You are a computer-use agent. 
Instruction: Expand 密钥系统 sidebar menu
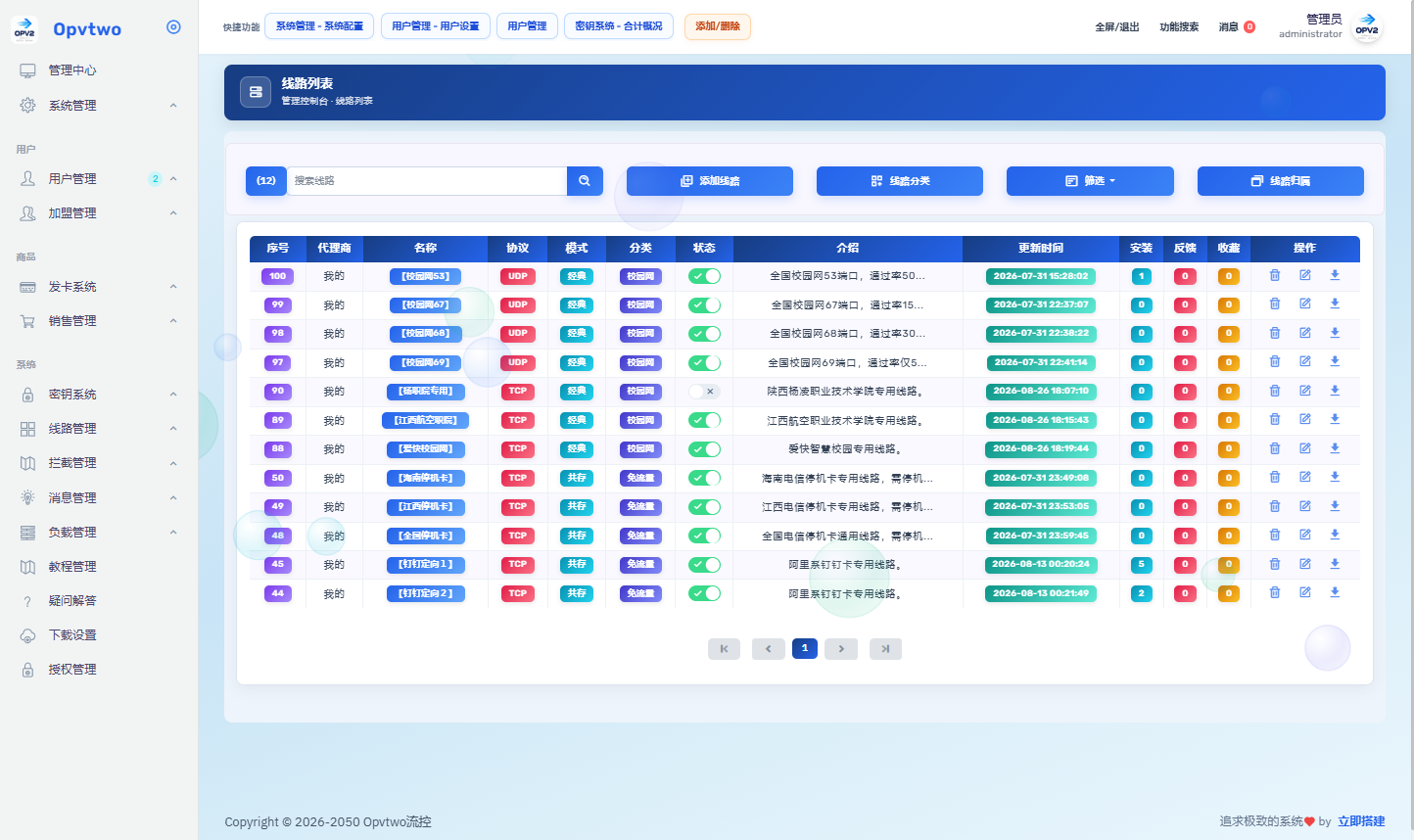[99, 395]
